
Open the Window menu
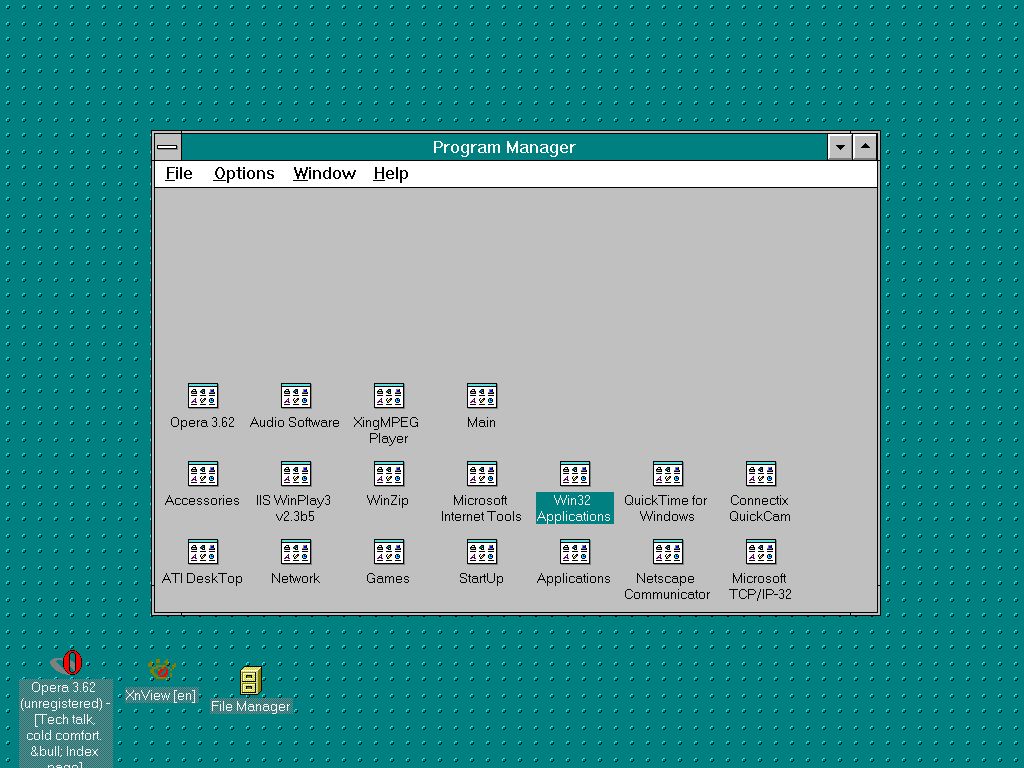coord(325,174)
